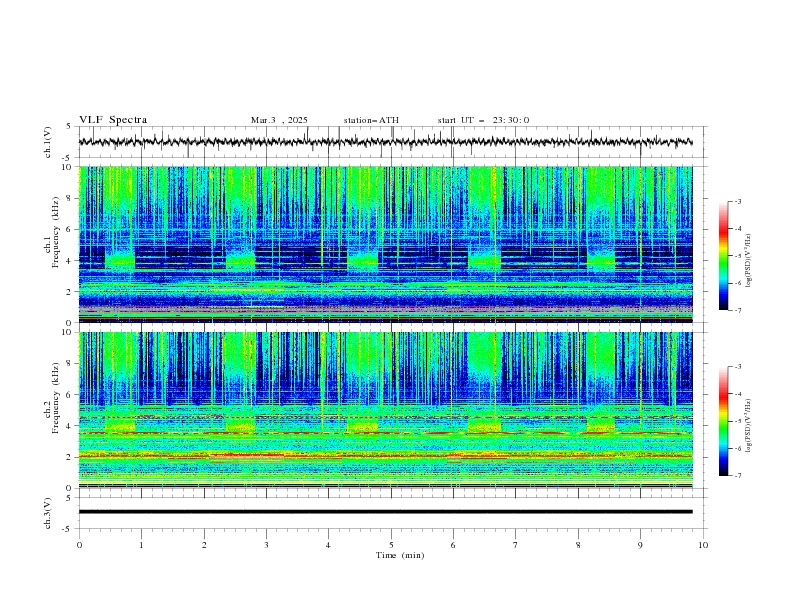Click the "ch.3(V)" waveform axis label

coord(48,513)
